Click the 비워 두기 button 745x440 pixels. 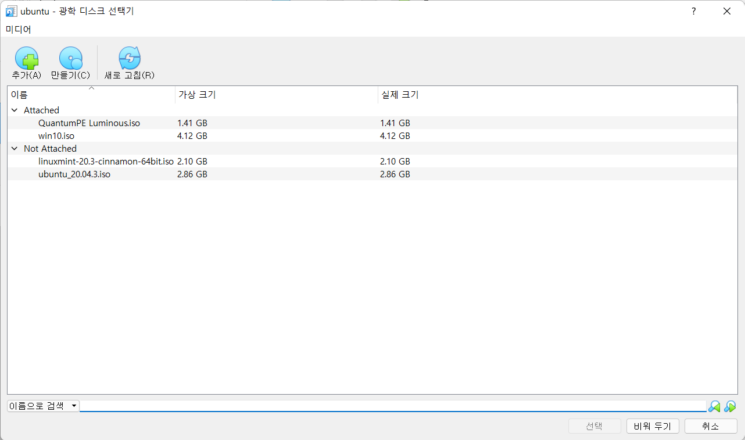(653, 426)
